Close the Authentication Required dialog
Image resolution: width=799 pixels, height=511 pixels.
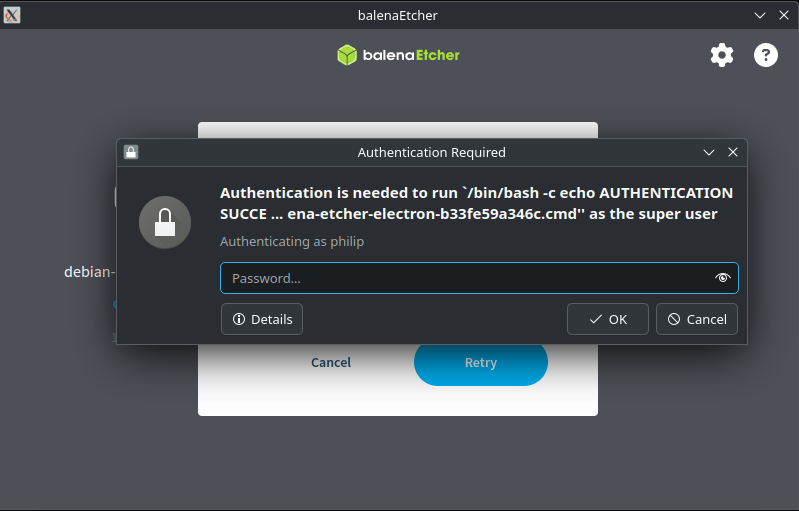coord(733,152)
